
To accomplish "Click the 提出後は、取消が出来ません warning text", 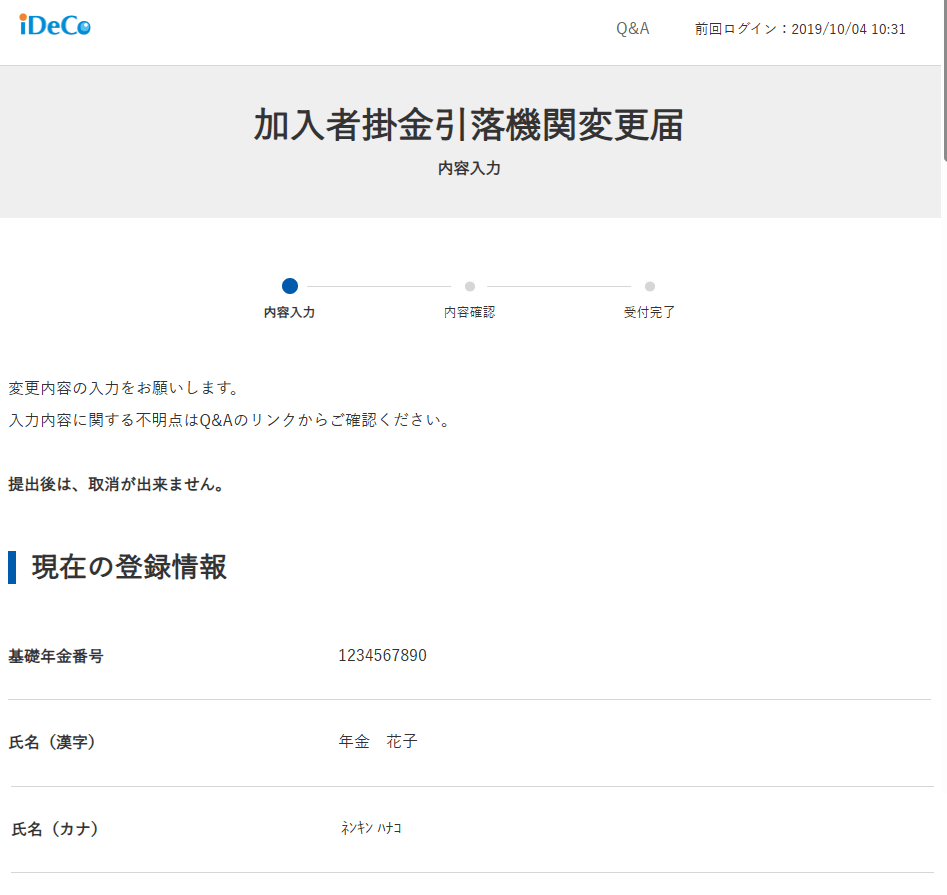I will tap(116, 485).
